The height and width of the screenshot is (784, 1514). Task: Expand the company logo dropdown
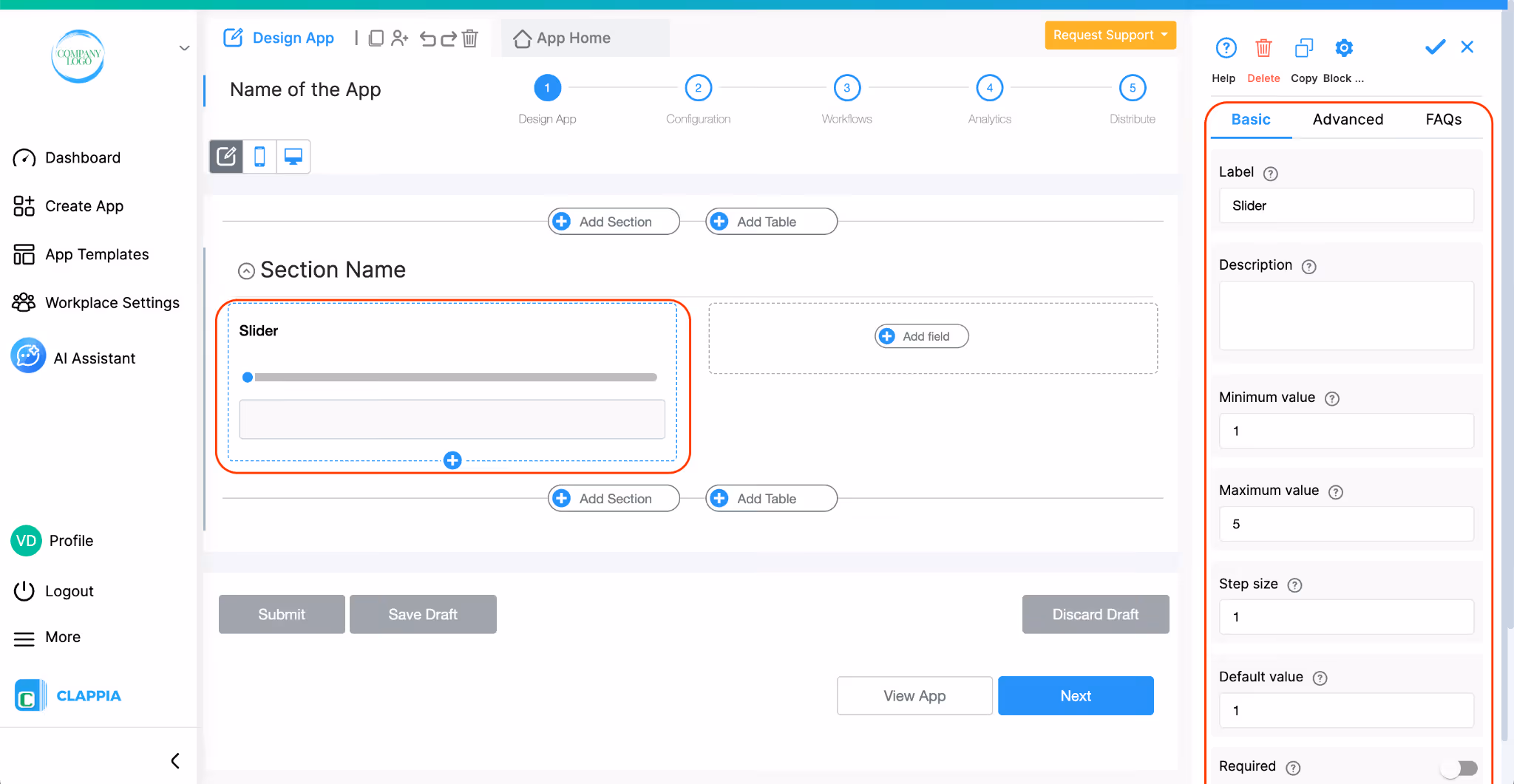[184, 49]
